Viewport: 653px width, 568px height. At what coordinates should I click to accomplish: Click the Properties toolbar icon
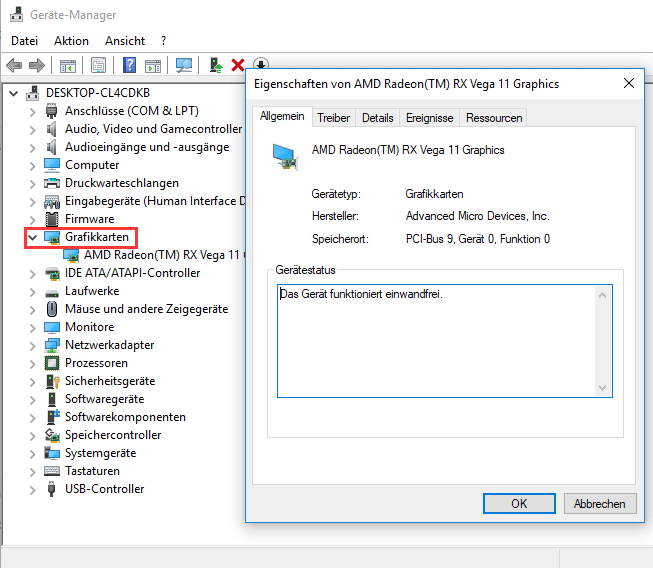click(x=98, y=65)
